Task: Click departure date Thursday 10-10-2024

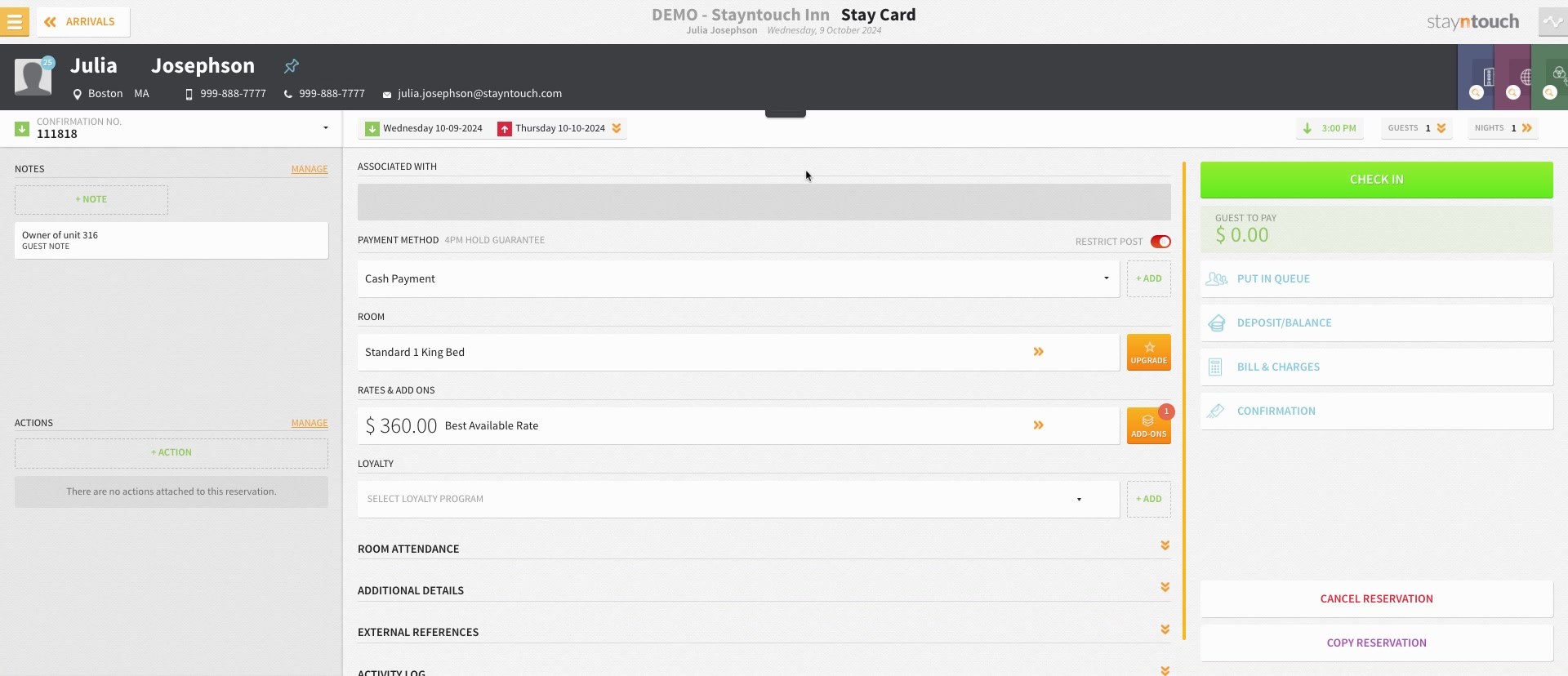Action: 552,128
